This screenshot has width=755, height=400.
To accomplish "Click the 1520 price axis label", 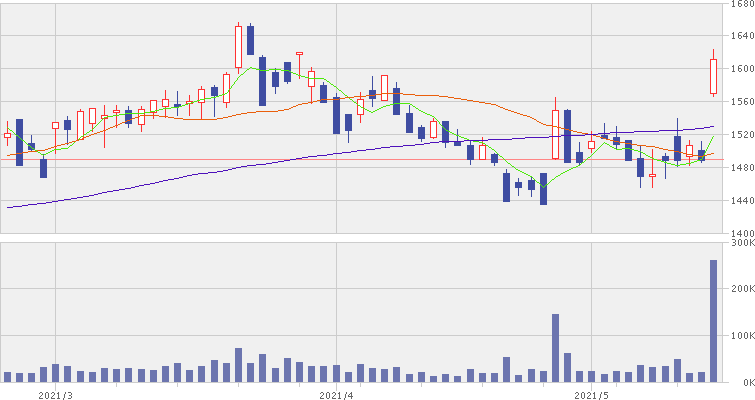I will 740,134.
